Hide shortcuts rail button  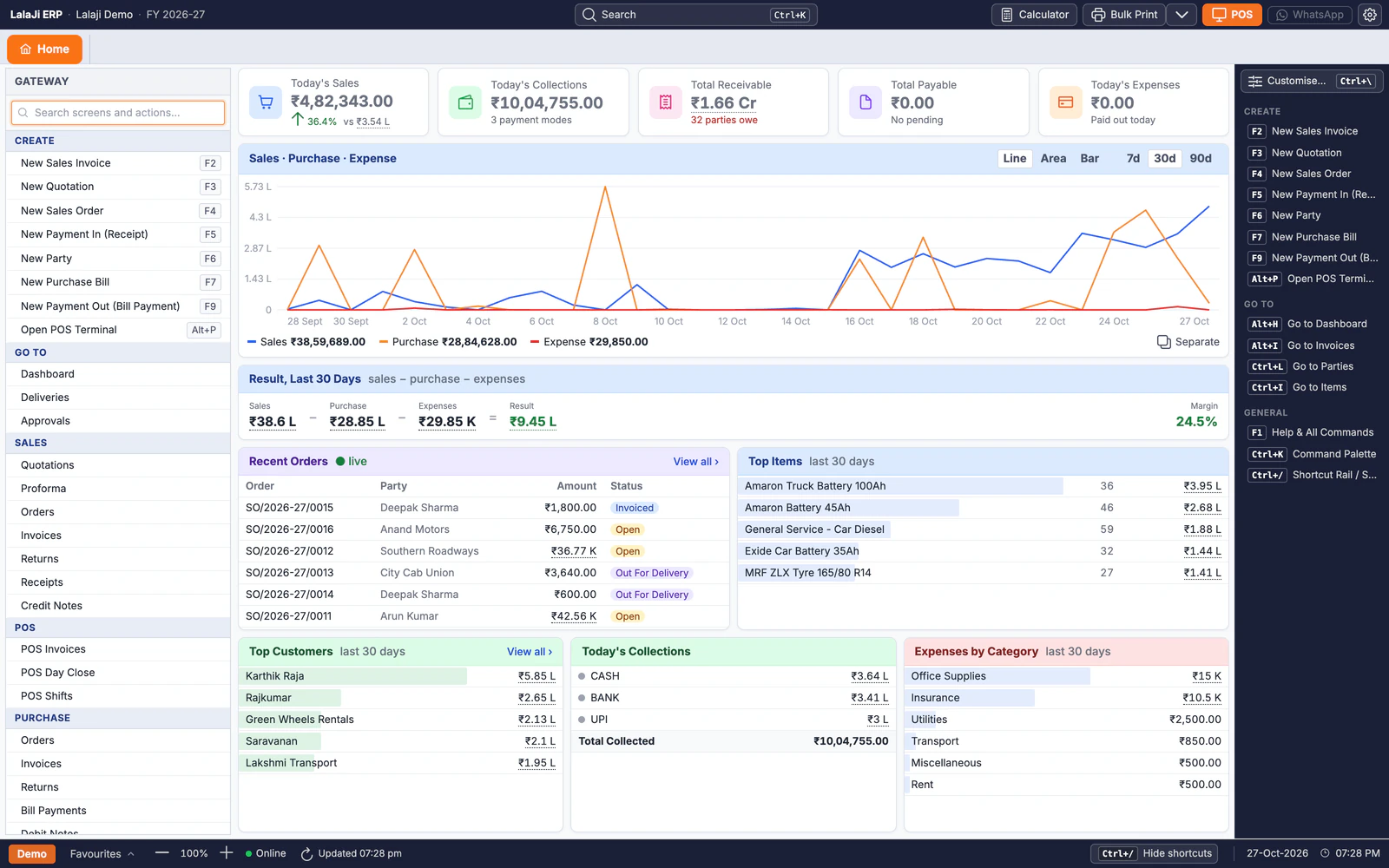(1154, 854)
